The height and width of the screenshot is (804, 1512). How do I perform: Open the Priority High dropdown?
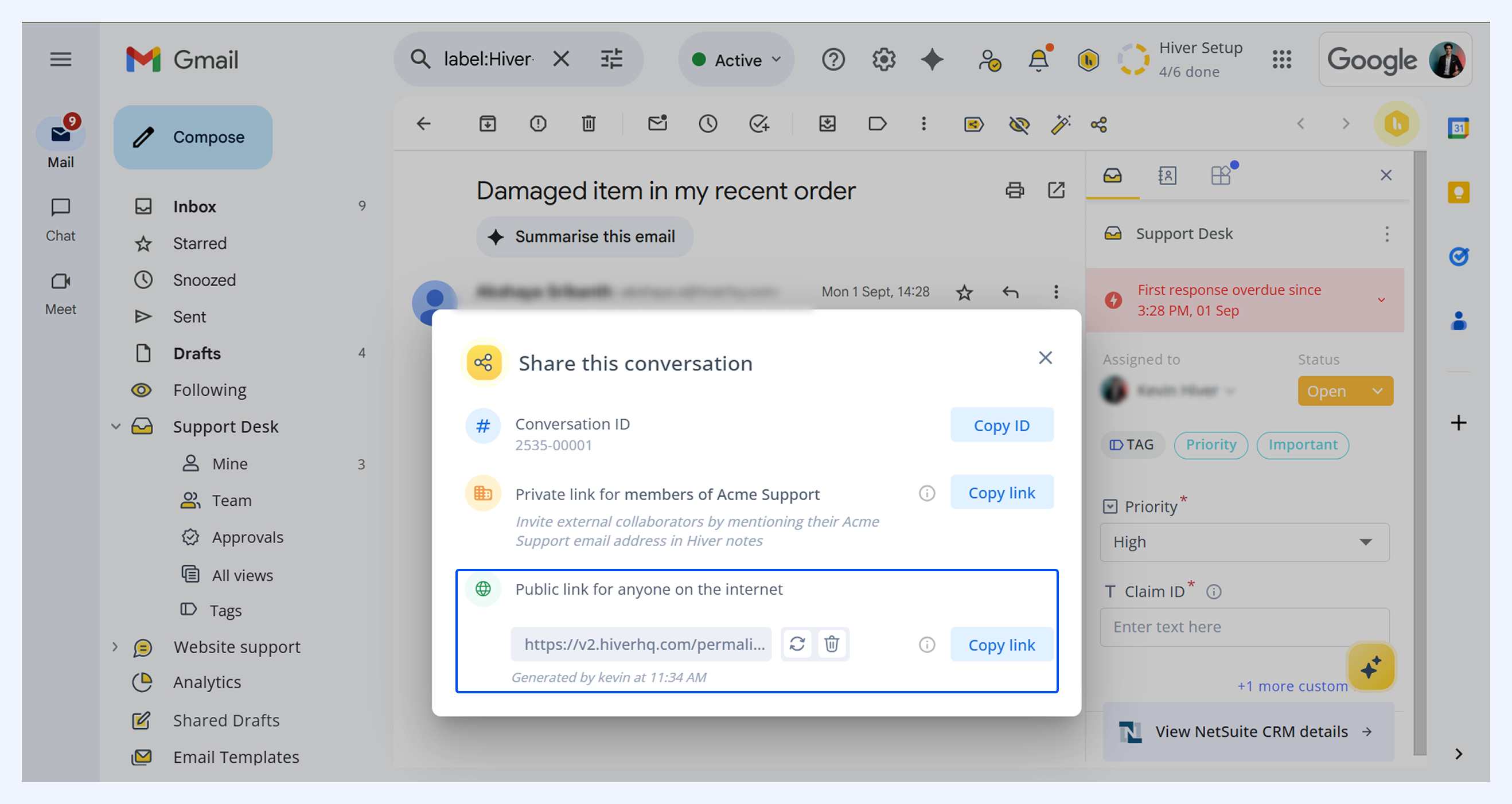1244,542
